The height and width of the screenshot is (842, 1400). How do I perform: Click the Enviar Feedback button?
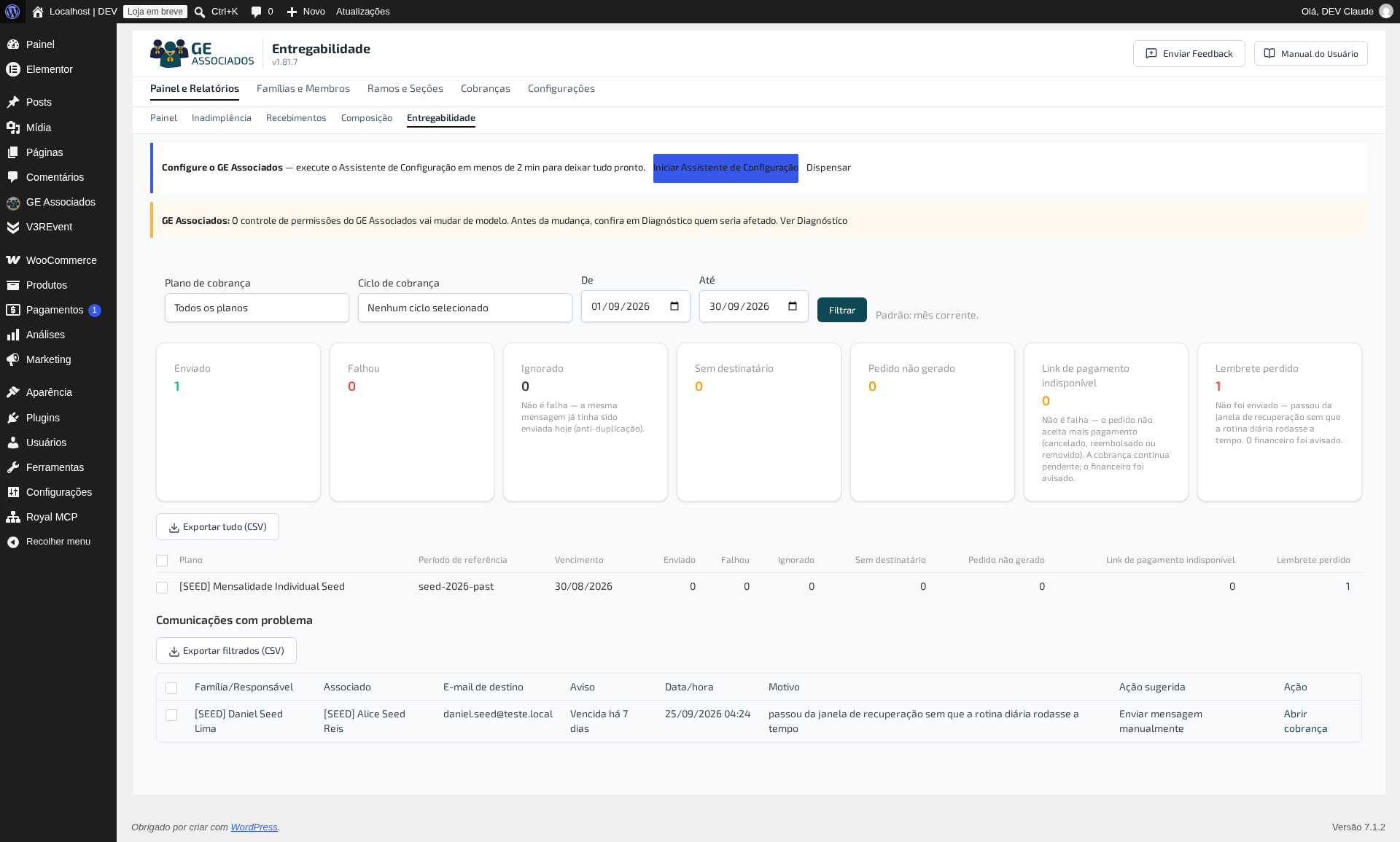point(1189,53)
